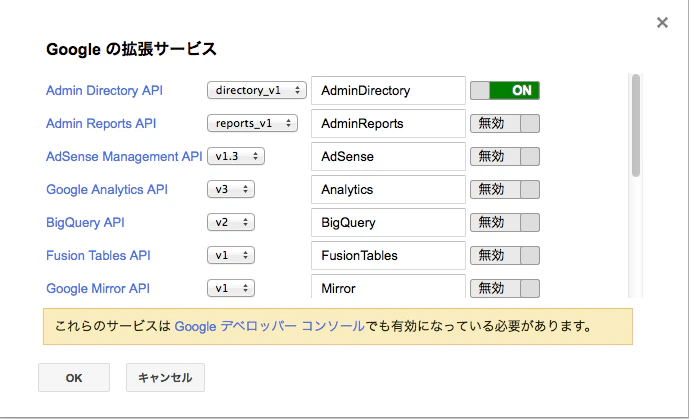Open the Google Analytics API link
The height and width of the screenshot is (419, 689).
pyautogui.click(x=107, y=190)
